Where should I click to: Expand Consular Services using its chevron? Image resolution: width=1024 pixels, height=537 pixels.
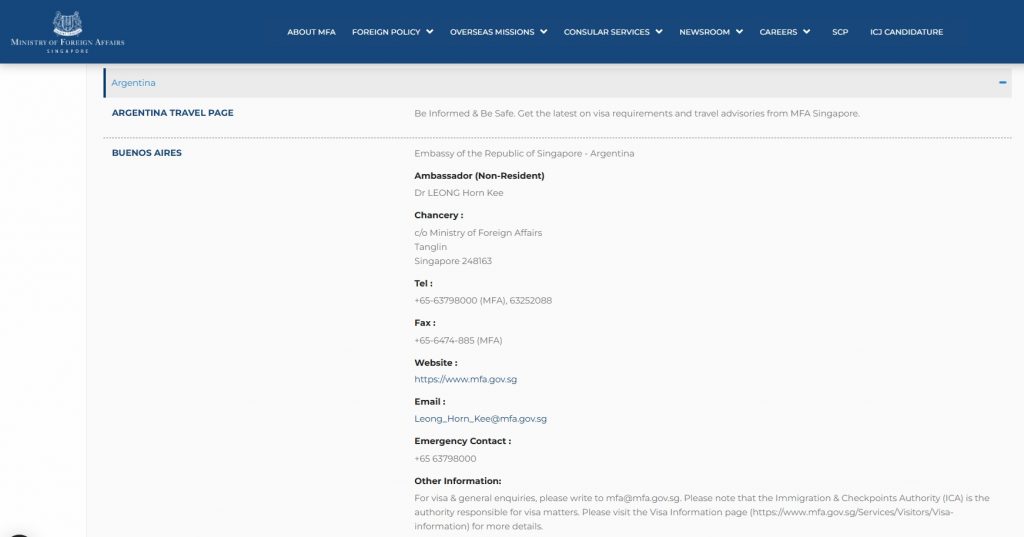pyautogui.click(x=659, y=32)
